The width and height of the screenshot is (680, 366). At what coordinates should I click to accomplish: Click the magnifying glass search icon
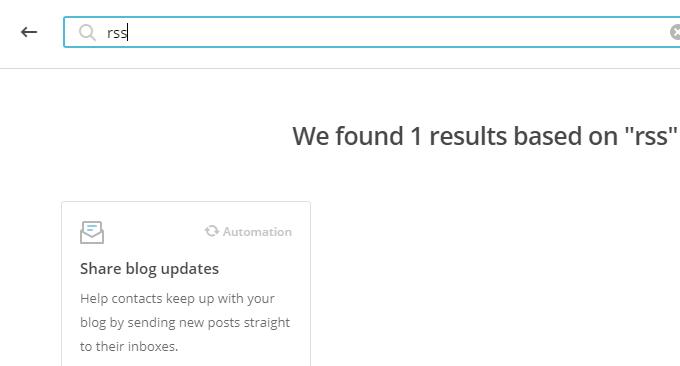pos(87,33)
